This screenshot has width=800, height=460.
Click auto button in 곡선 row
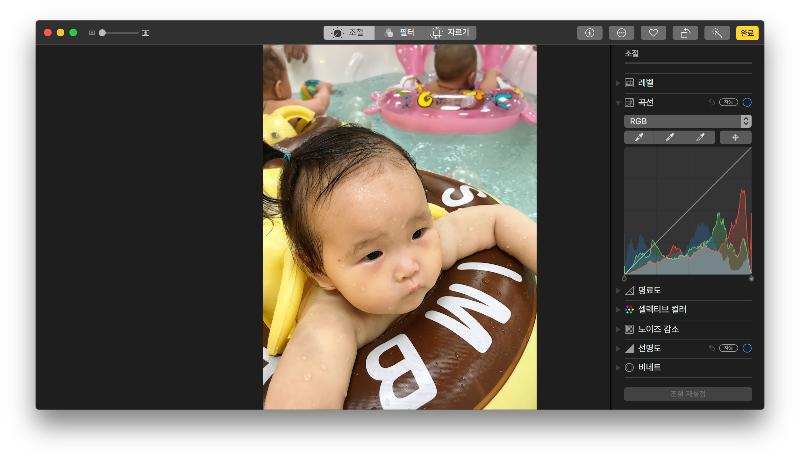pyautogui.click(x=728, y=103)
